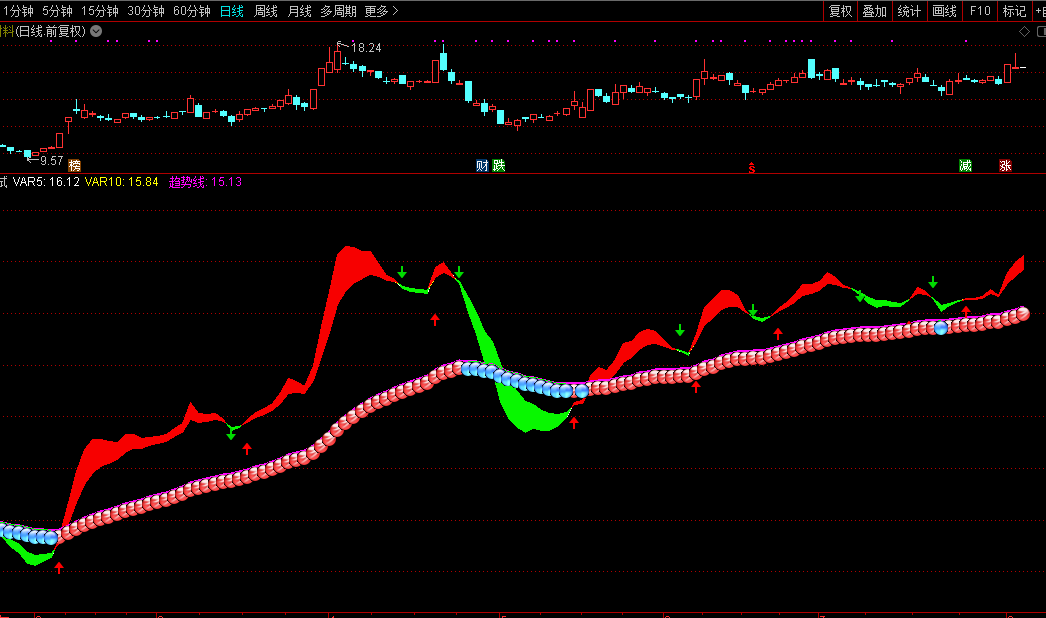Screen dimensions: 1046x618
Task: Switch to the 周线 weekly tab
Action: tap(266, 11)
